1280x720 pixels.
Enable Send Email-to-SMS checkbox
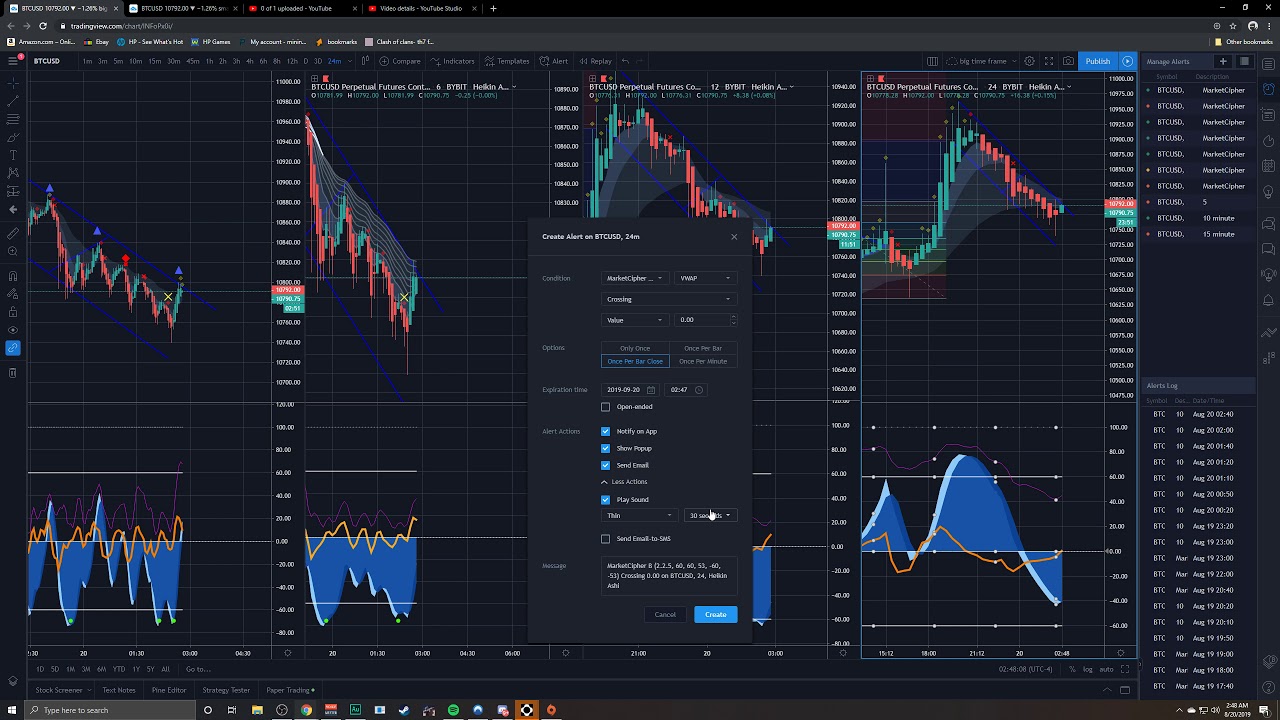pos(605,539)
